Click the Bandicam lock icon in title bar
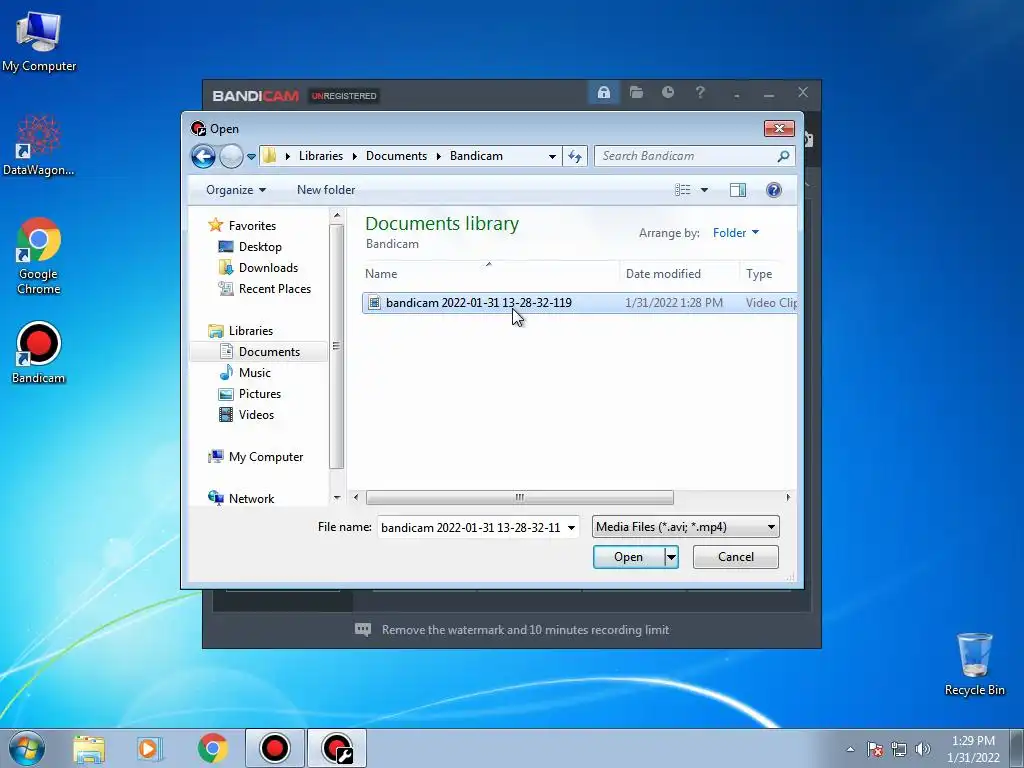 (603, 93)
